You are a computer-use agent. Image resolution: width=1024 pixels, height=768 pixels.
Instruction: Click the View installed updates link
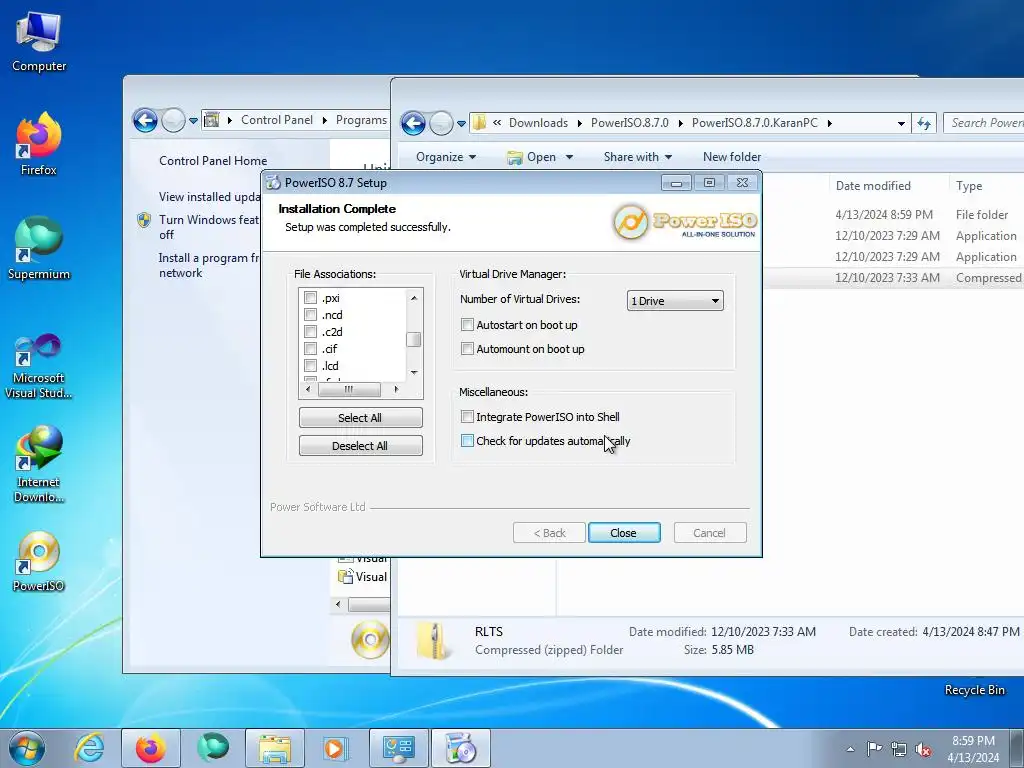point(209,197)
